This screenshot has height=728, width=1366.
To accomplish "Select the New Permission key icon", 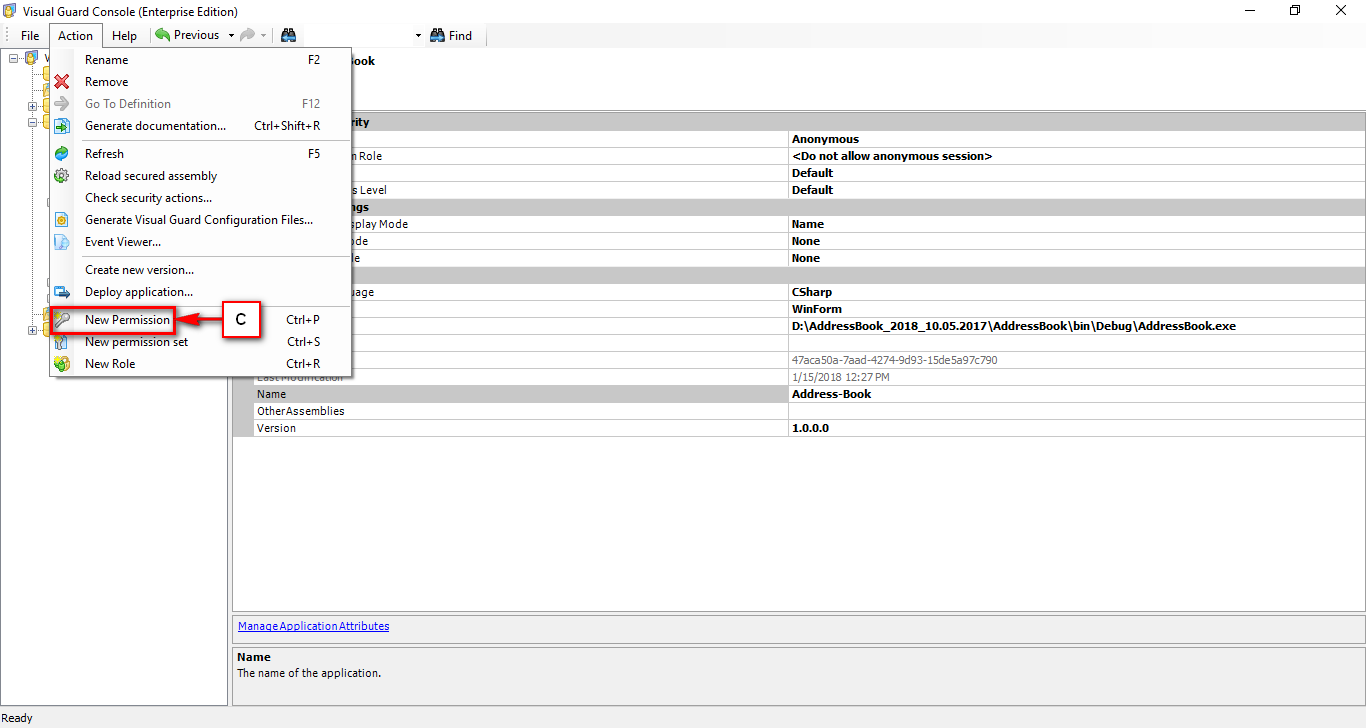I will click(62, 320).
